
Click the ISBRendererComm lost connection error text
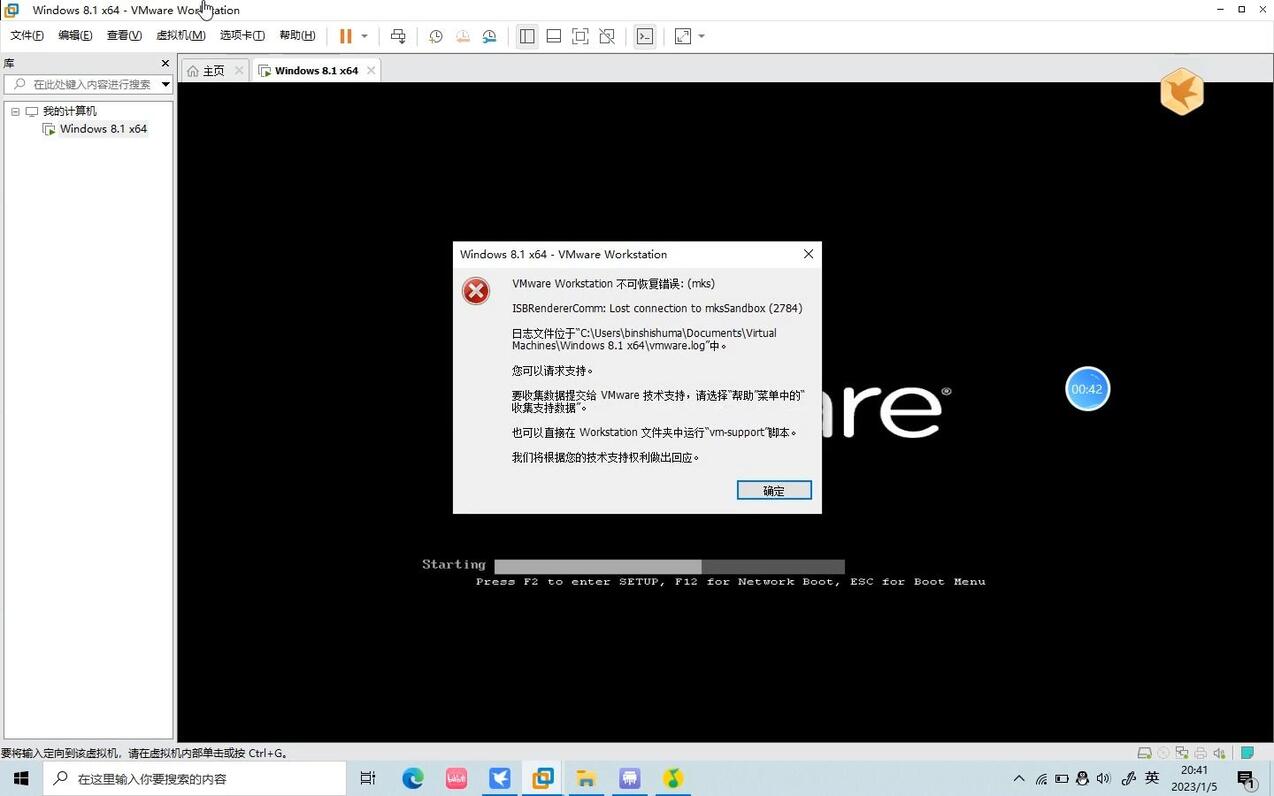pyautogui.click(x=657, y=308)
